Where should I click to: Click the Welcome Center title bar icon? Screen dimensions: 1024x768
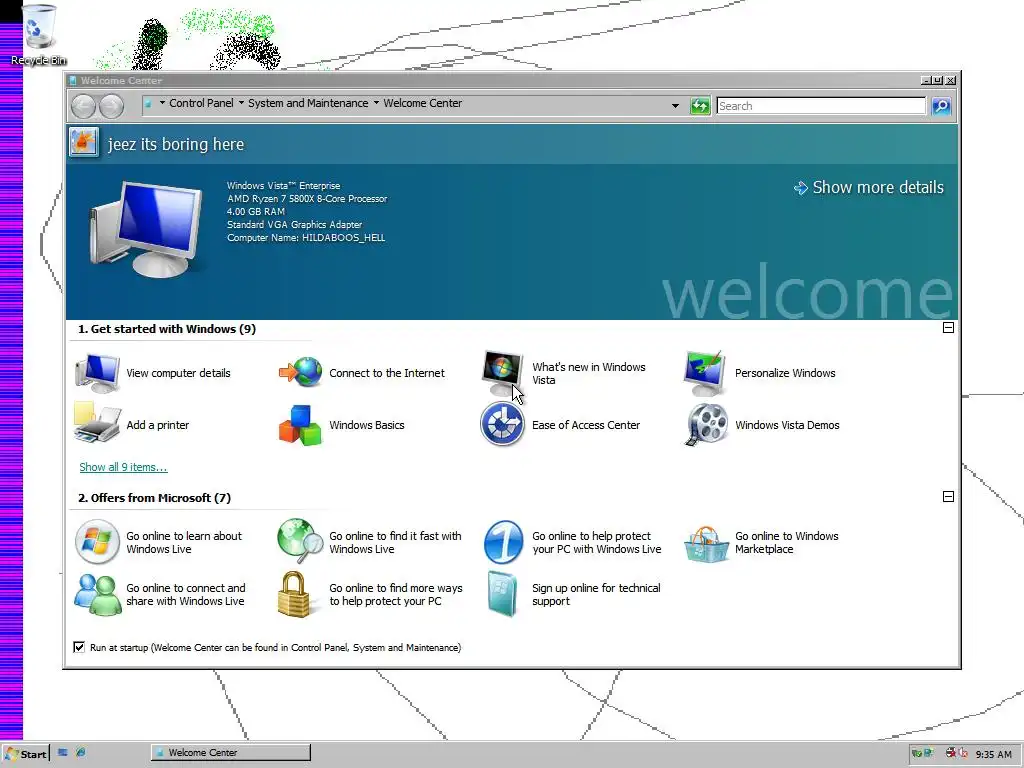tap(73, 80)
